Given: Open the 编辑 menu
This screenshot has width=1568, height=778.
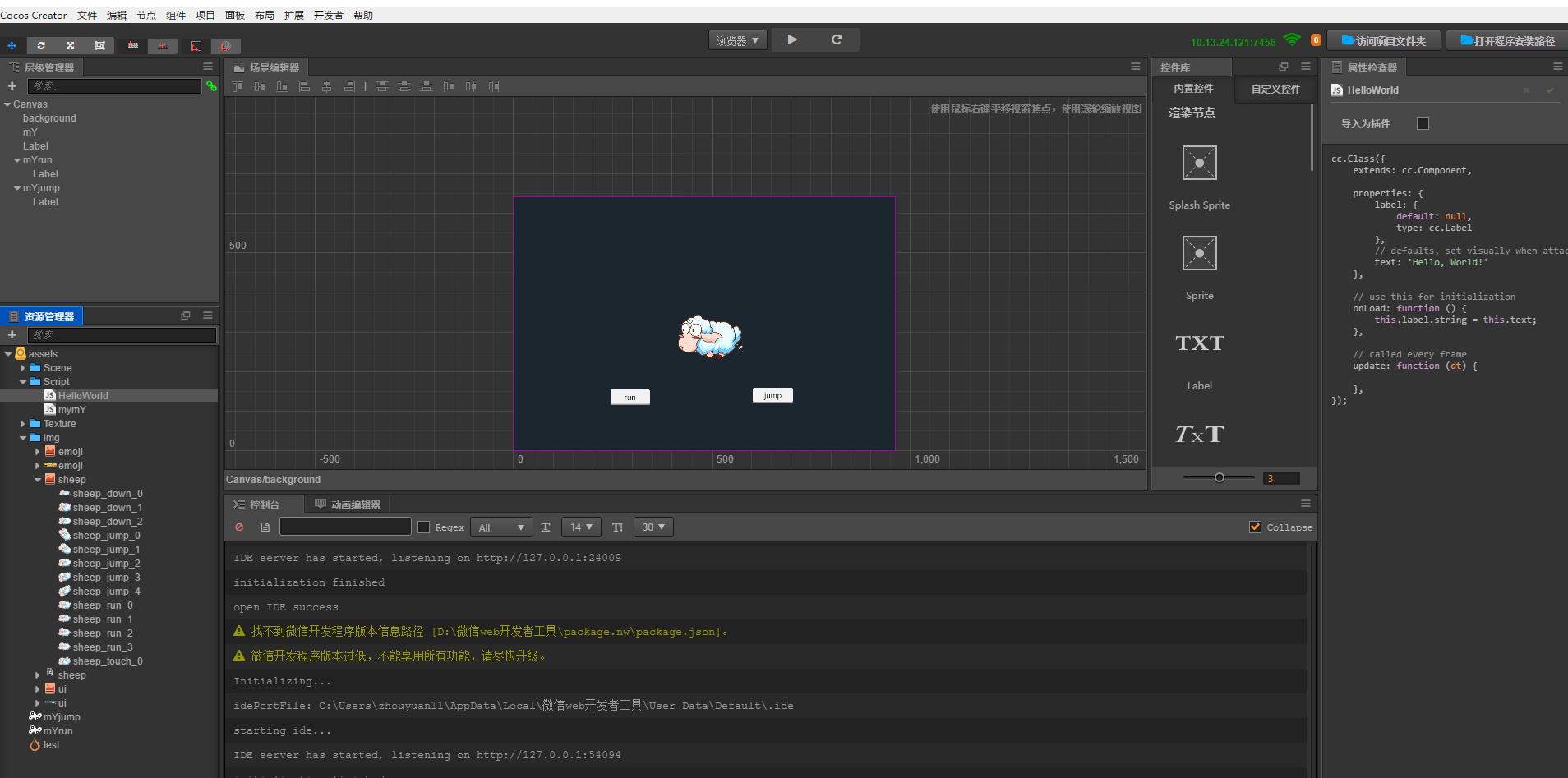Looking at the screenshot, I should coord(117,16).
